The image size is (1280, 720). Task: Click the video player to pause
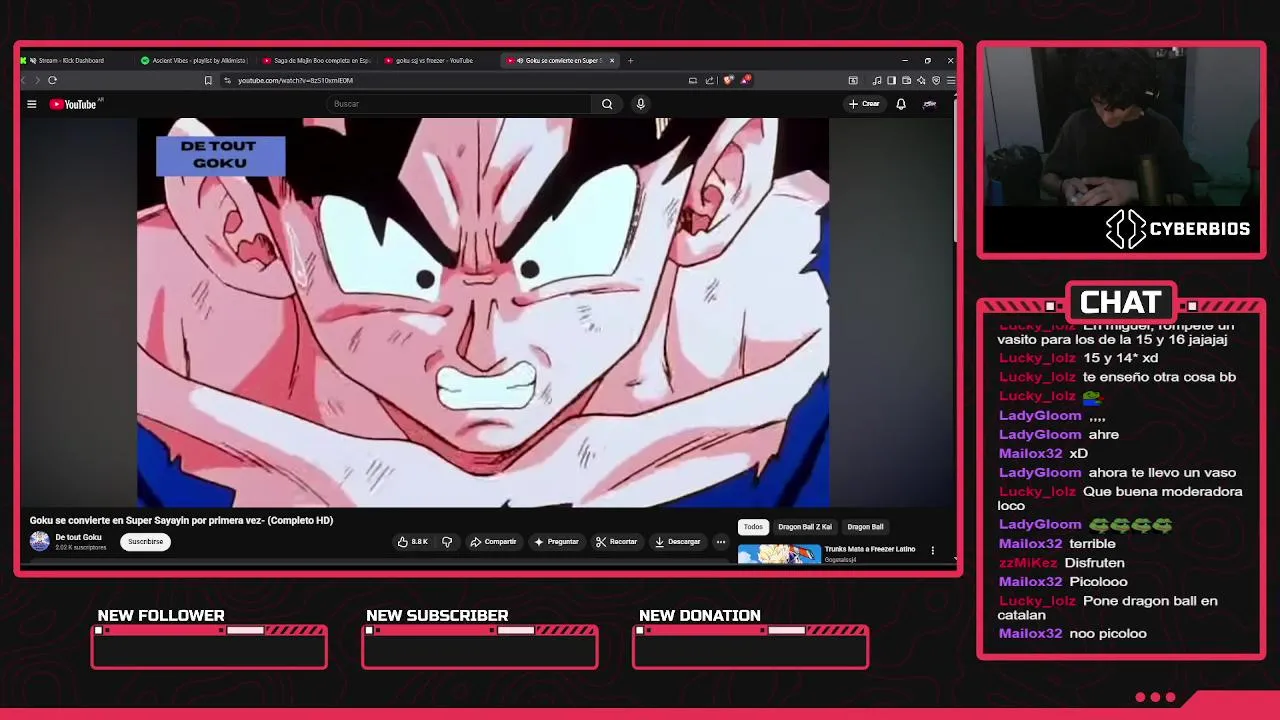click(x=483, y=312)
